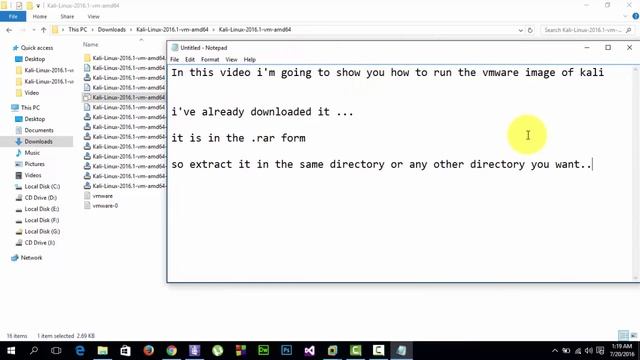Switch to Notepad taskbar icon
Image resolution: width=640 pixels, height=360 pixels.
(x=402, y=351)
